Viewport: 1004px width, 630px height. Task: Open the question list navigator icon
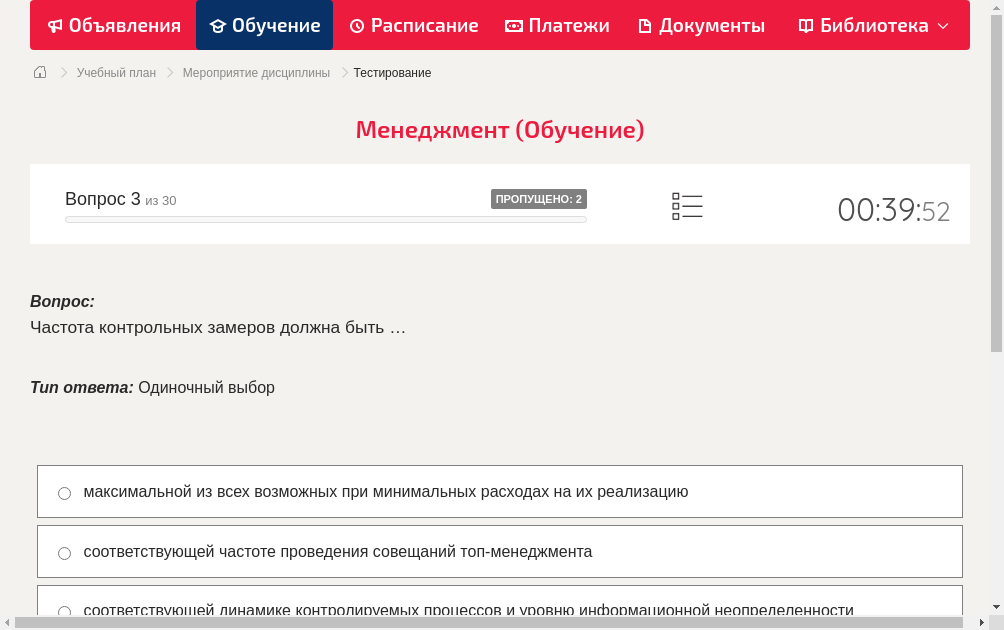687,205
